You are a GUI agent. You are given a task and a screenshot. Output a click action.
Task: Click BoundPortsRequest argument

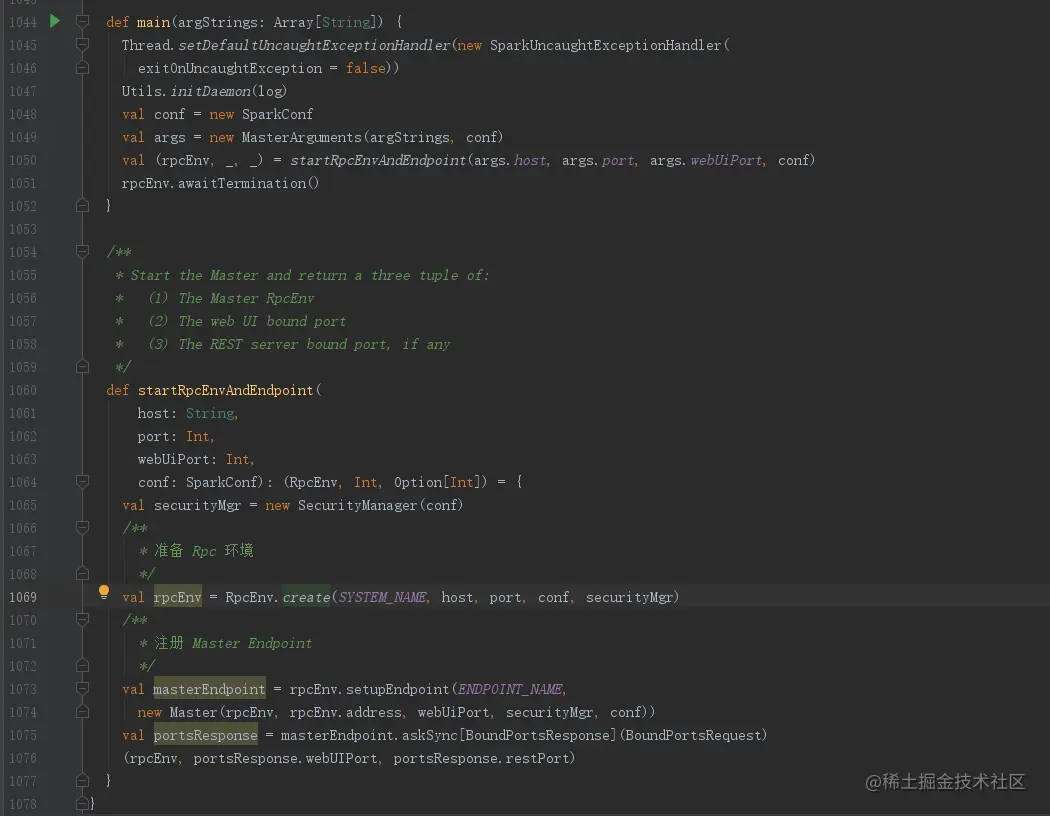tap(693, 735)
